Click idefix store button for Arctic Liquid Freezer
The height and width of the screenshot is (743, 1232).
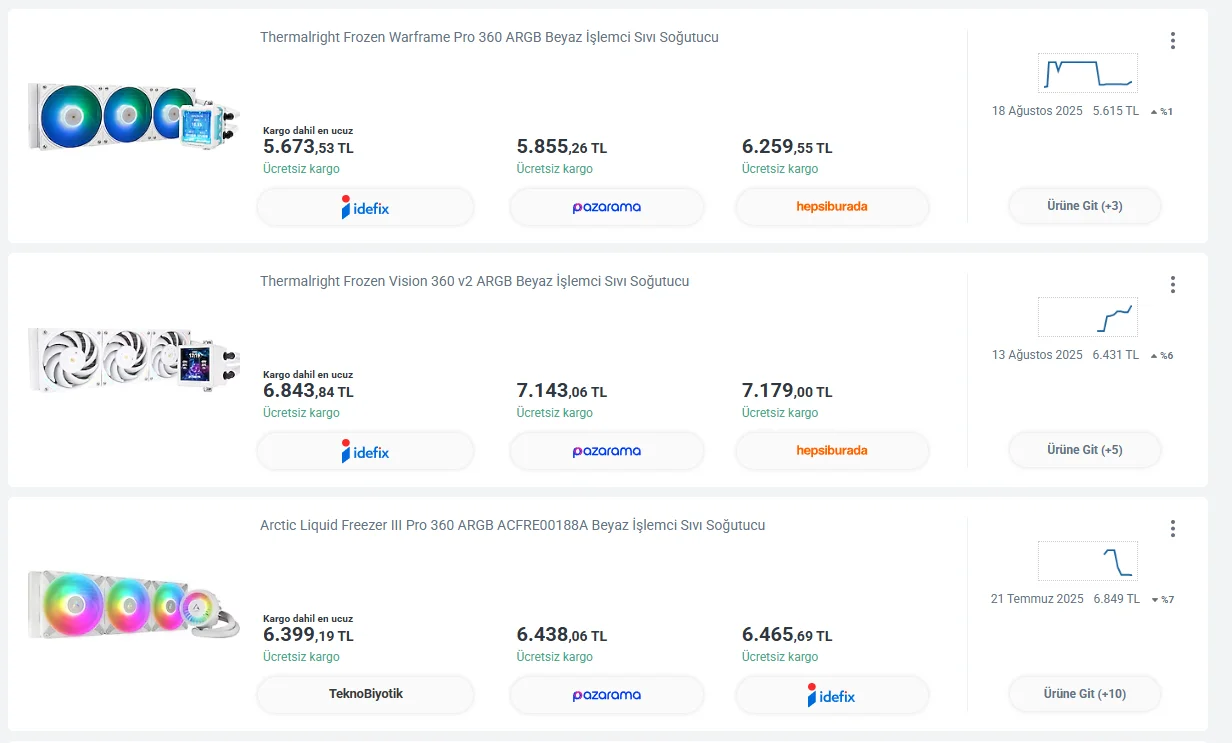click(x=832, y=695)
